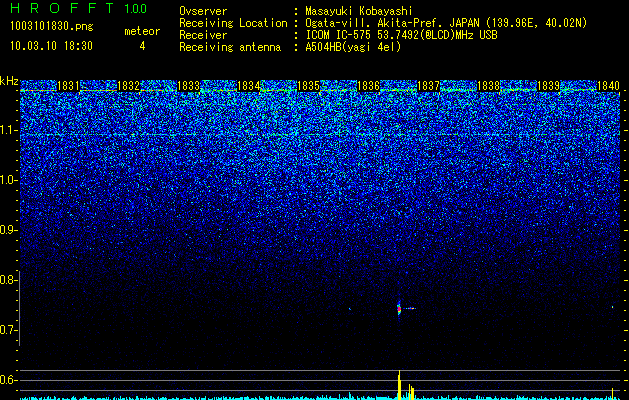The width and height of the screenshot is (629, 400).
Task: Click the 1836 time marker
Action: click(368, 86)
